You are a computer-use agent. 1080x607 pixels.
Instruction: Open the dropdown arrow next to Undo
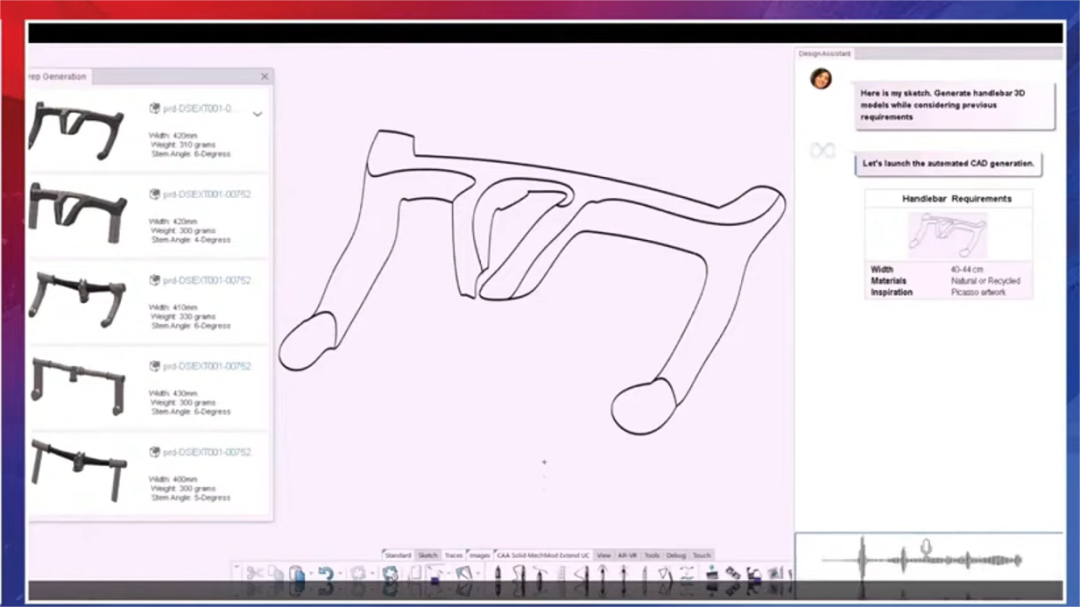338,574
